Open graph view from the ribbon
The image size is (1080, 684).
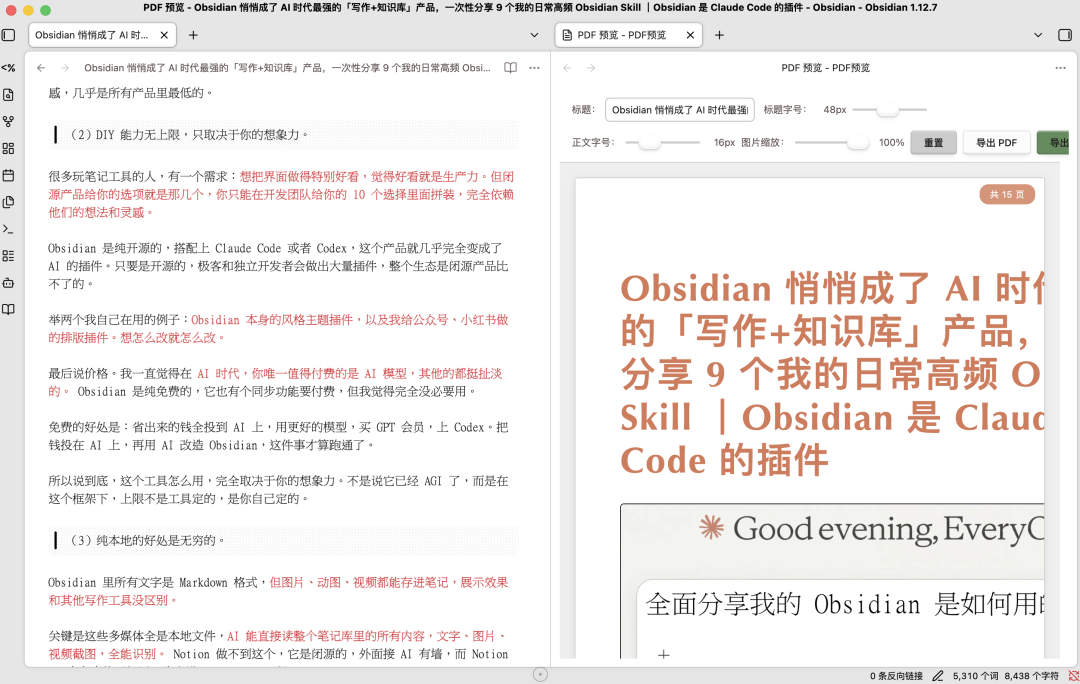click(8, 121)
